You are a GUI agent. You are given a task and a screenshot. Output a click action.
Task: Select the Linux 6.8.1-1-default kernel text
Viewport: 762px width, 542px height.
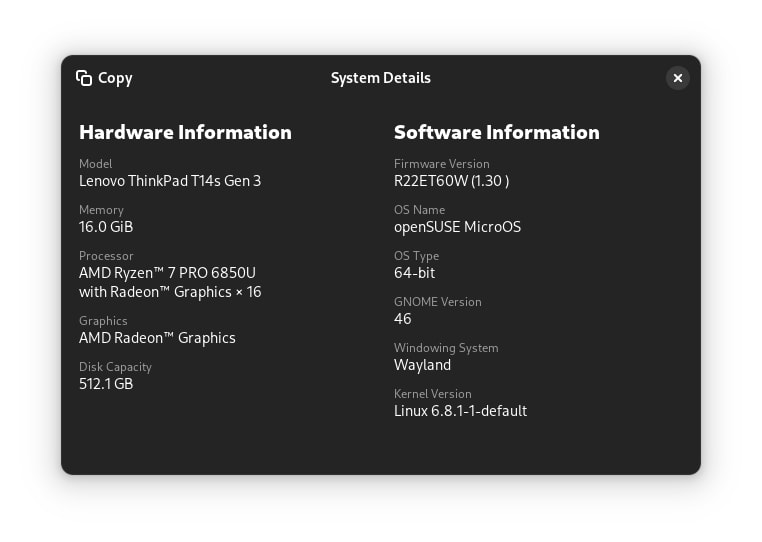coord(460,411)
